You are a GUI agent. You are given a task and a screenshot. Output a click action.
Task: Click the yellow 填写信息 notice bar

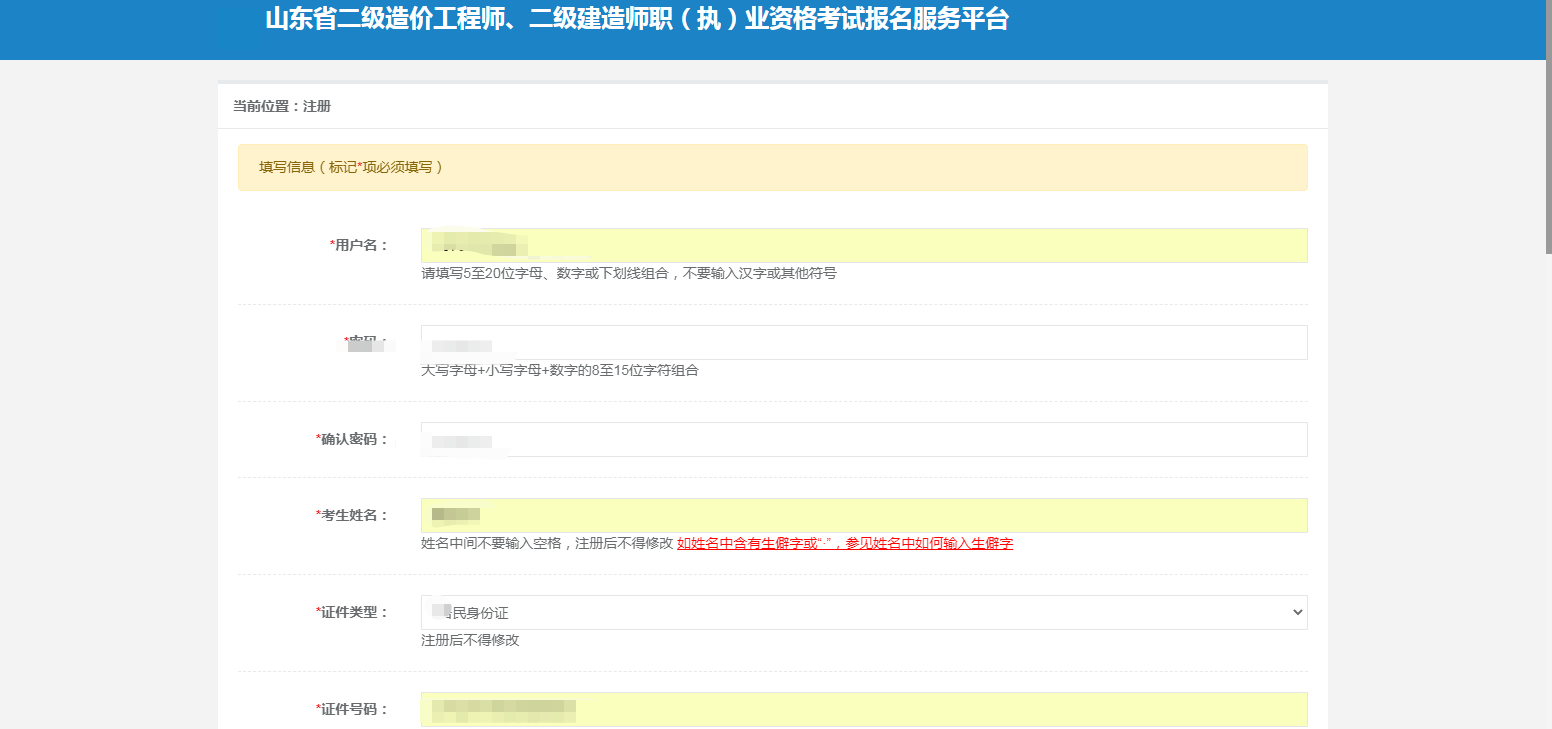(770, 166)
